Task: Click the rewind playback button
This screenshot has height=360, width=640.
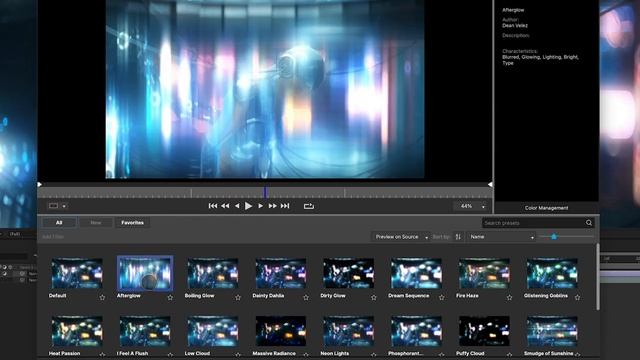Action: (x=225, y=206)
